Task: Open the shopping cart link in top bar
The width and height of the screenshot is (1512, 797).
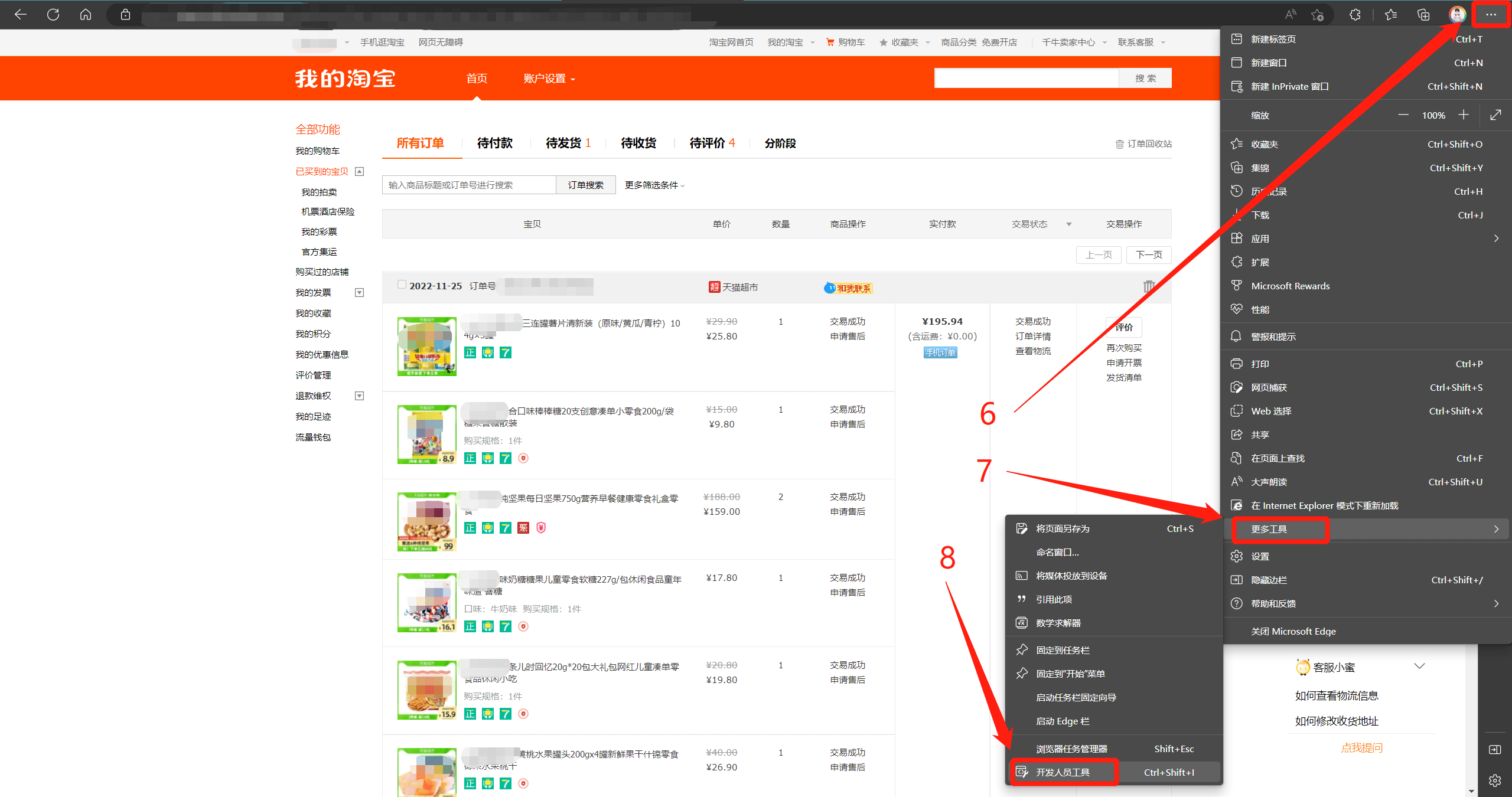Action: pyautogui.click(x=845, y=43)
